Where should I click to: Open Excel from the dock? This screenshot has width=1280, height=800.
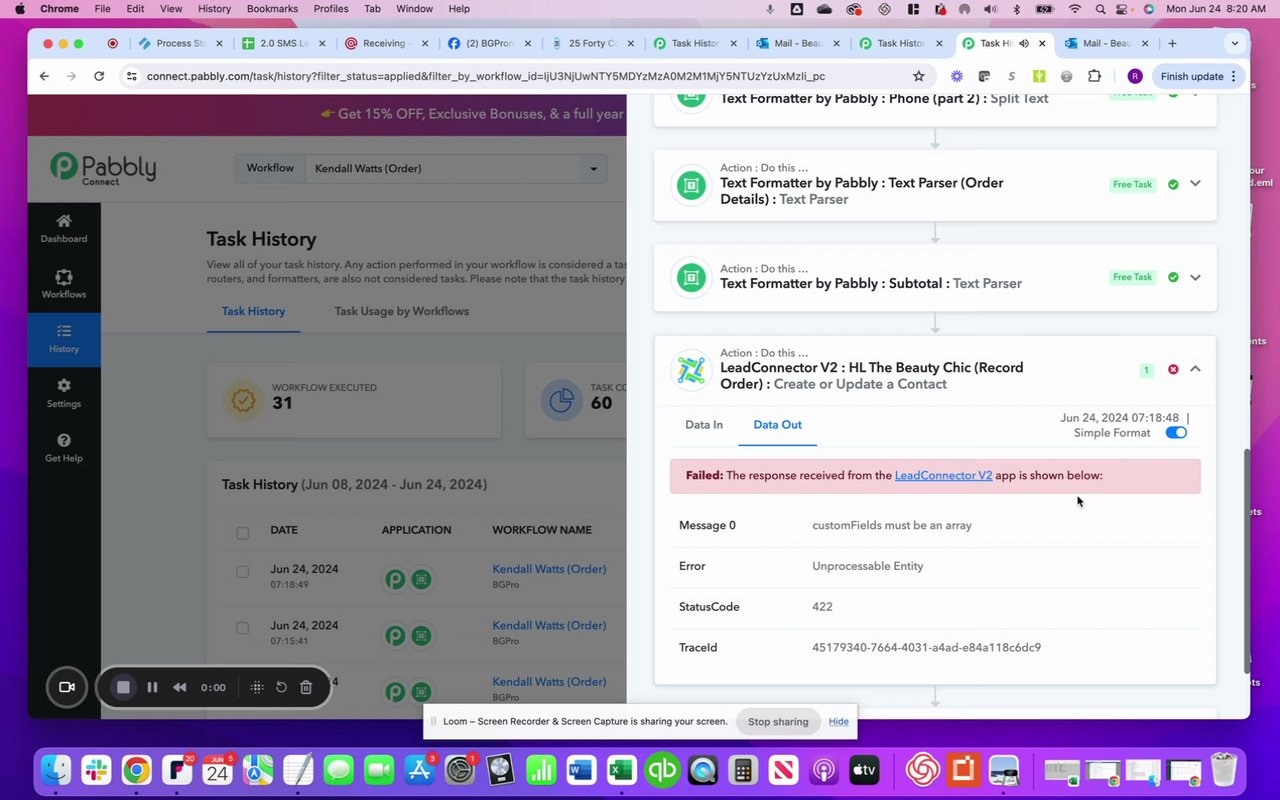(x=621, y=770)
